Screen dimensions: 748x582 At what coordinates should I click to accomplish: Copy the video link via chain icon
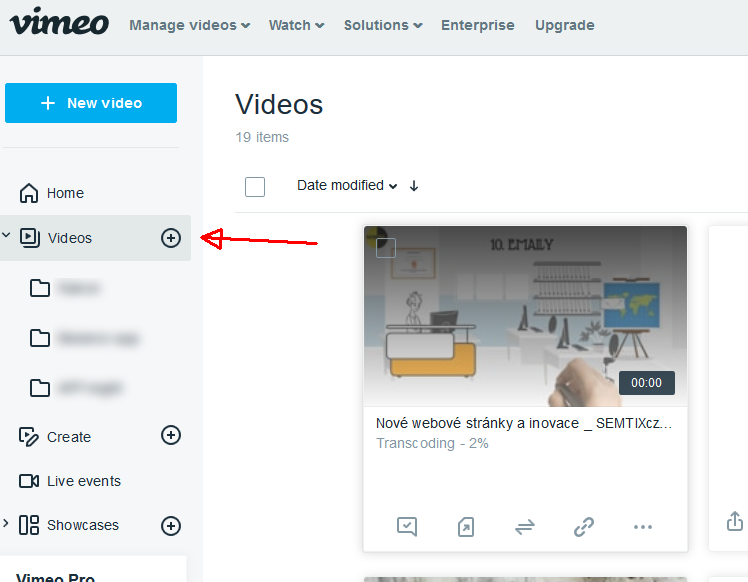[584, 526]
